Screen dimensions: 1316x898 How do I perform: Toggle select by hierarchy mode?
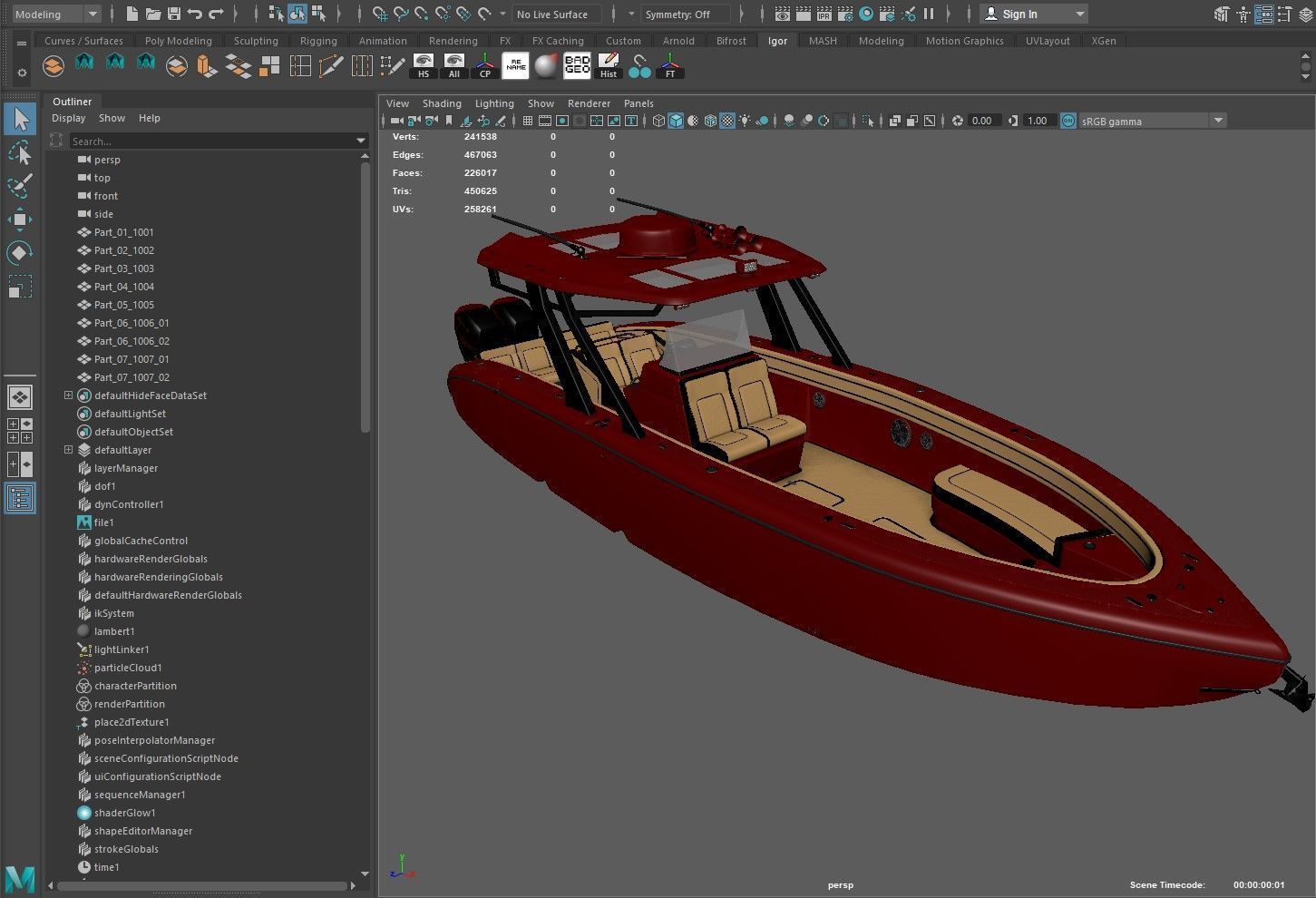coord(277,14)
